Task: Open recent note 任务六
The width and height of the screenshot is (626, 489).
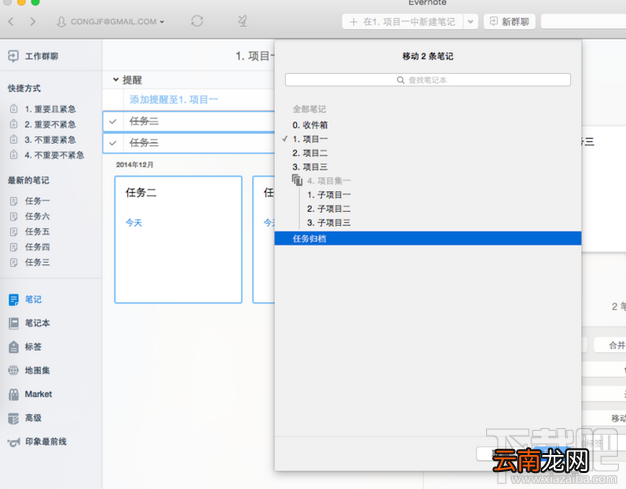Action: point(30,216)
